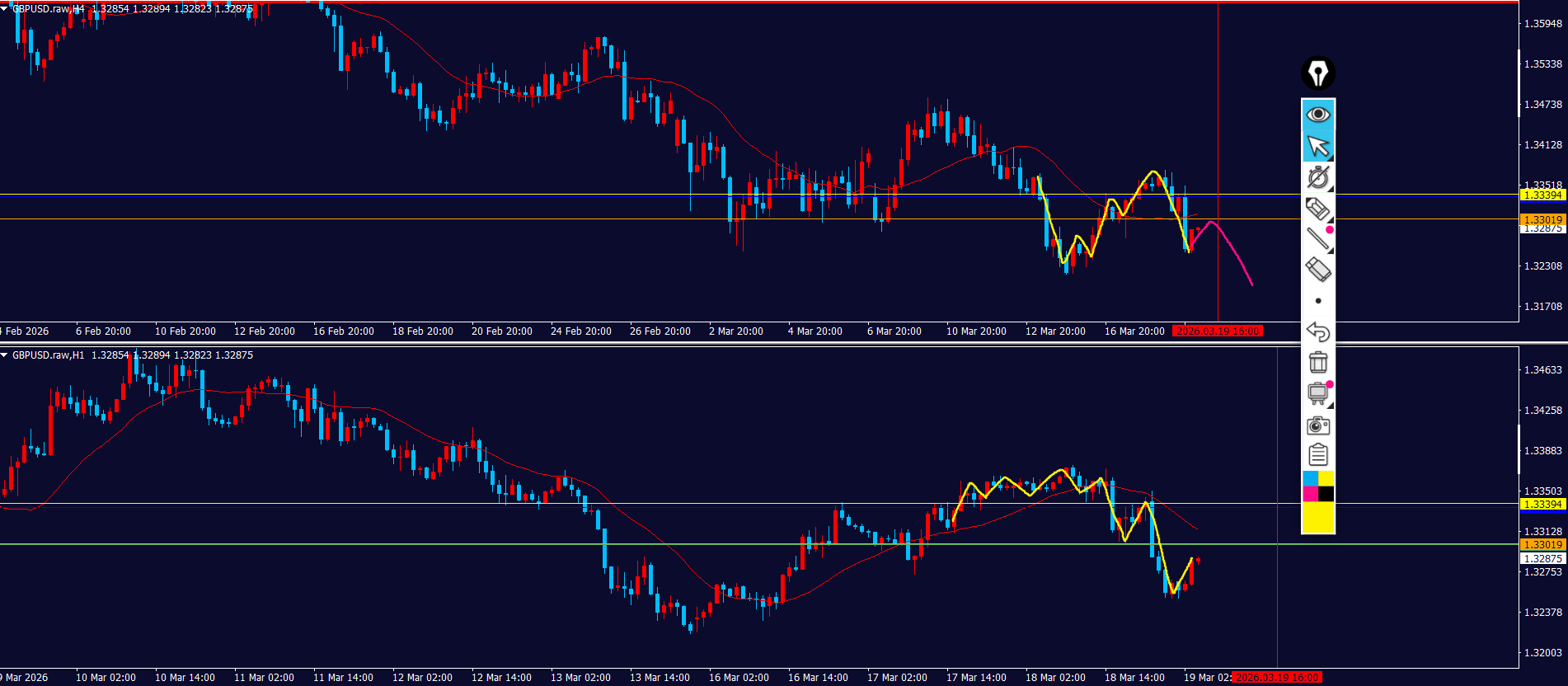Open the GBPUSD.raw,H4 chart dropdown triangle
The width and height of the screenshot is (1568, 686).
5,9
